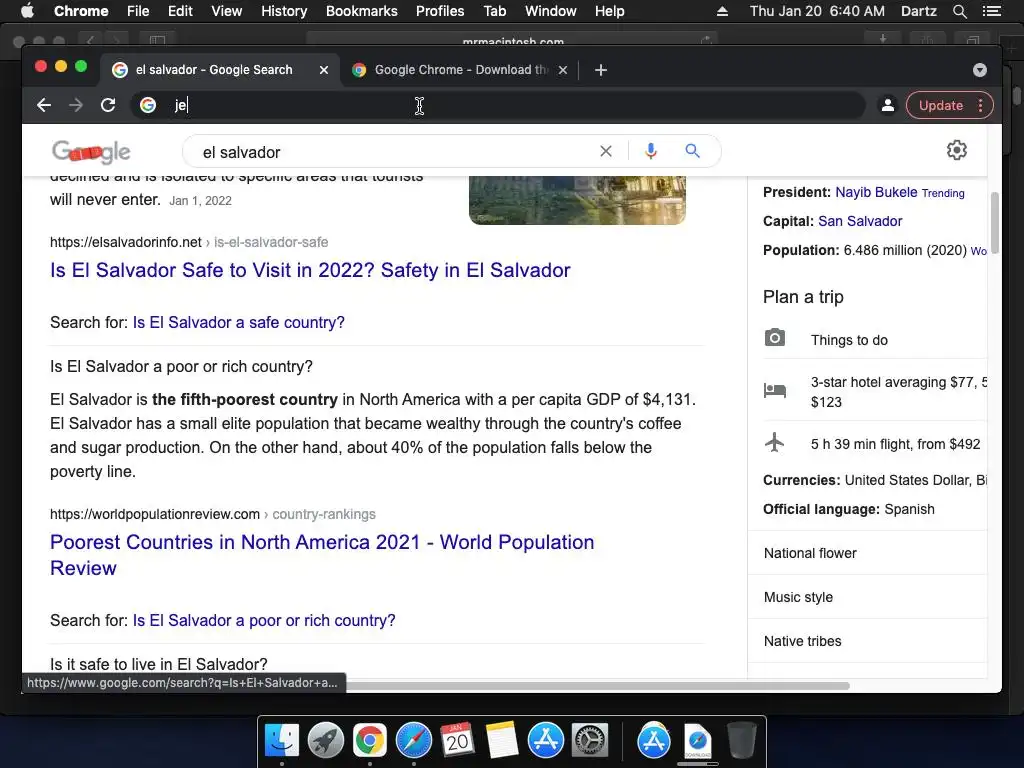Open the San Salvador capital link

(x=860, y=221)
